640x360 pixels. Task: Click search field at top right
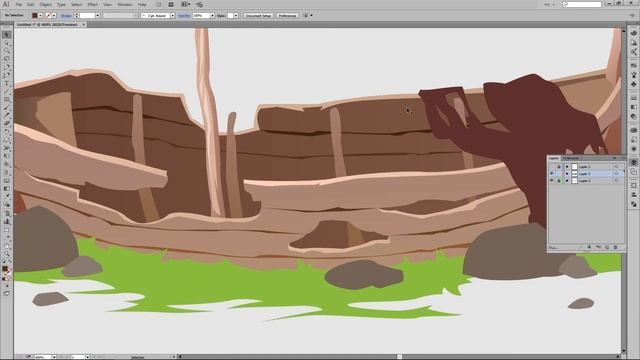click(582, 4)
